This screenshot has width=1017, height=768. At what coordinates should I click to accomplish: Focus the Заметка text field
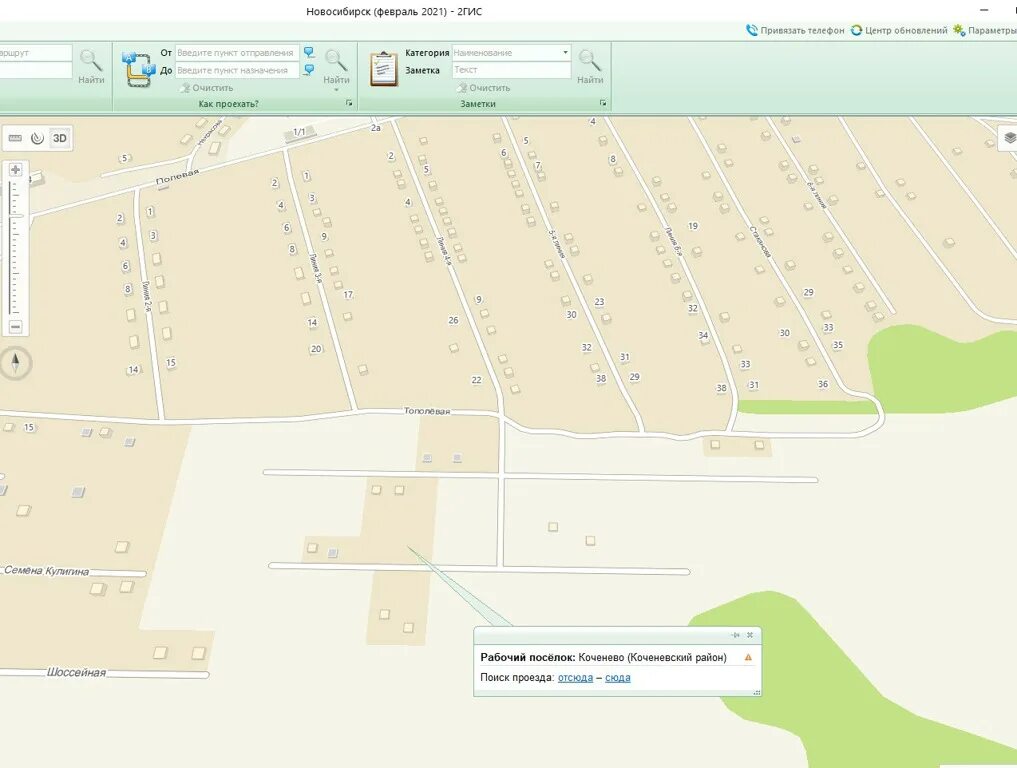click(511, 70)
